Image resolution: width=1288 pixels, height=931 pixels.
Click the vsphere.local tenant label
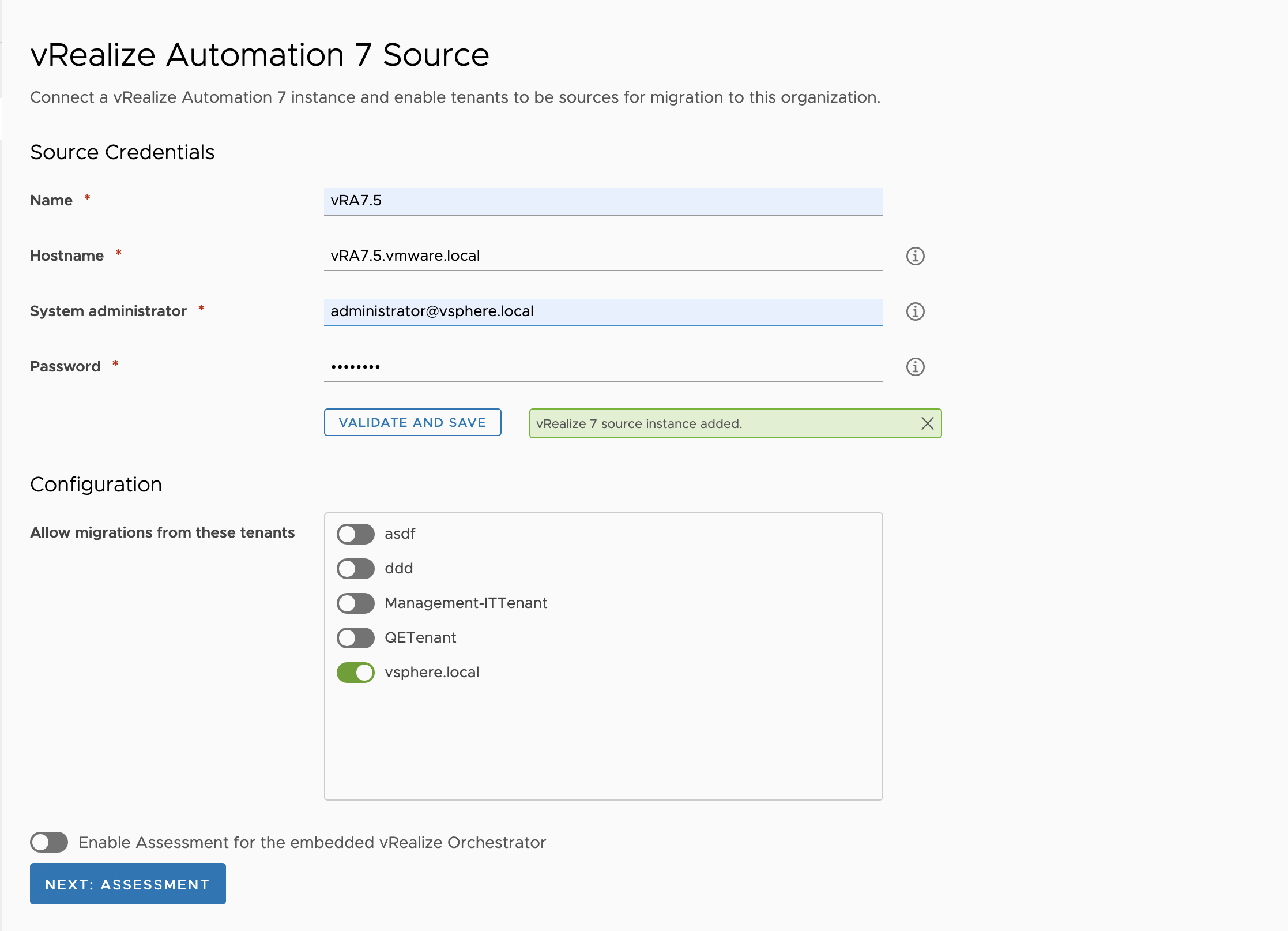click(x=432, y=673)
